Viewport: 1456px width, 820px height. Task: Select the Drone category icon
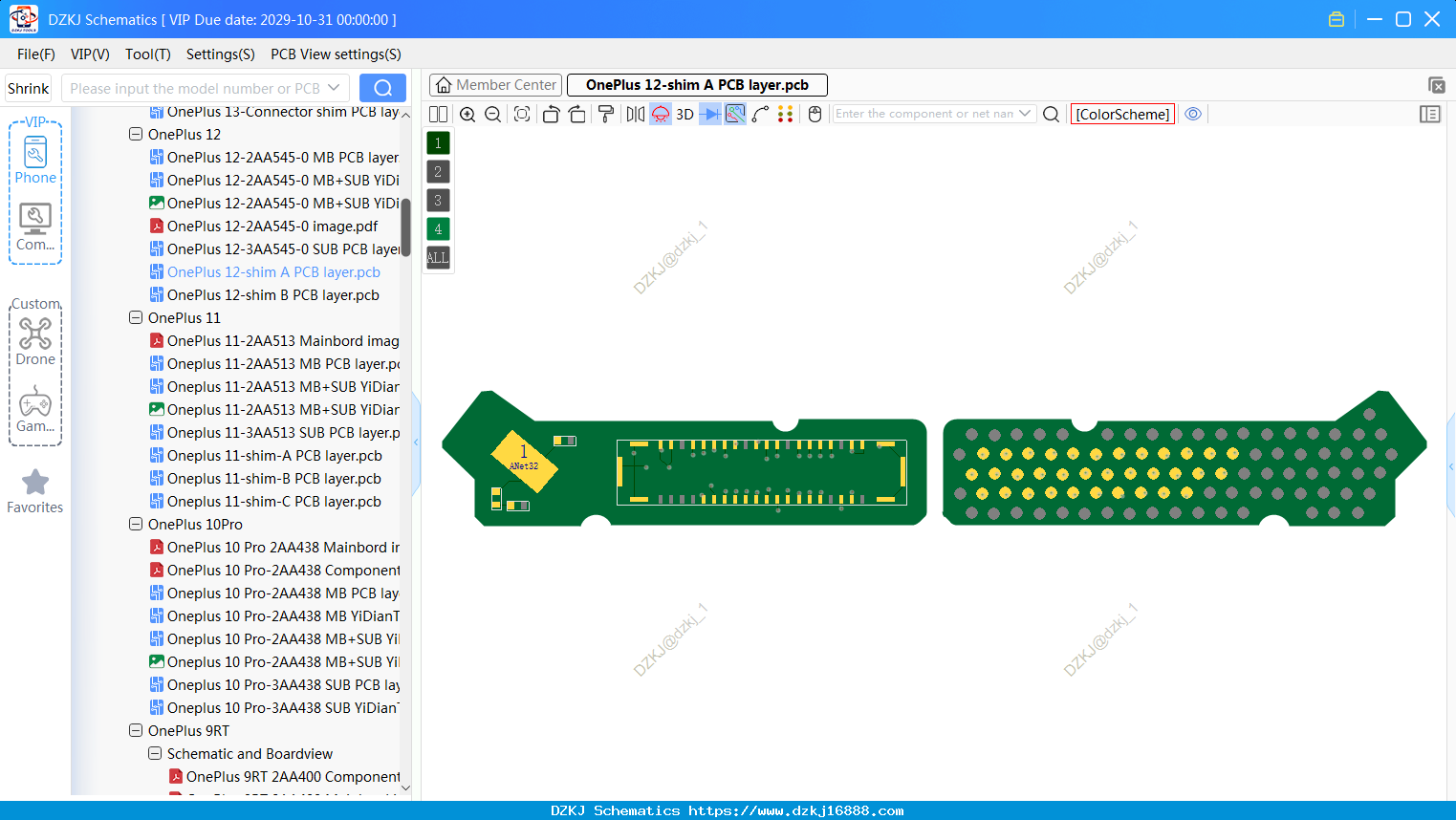35,341
